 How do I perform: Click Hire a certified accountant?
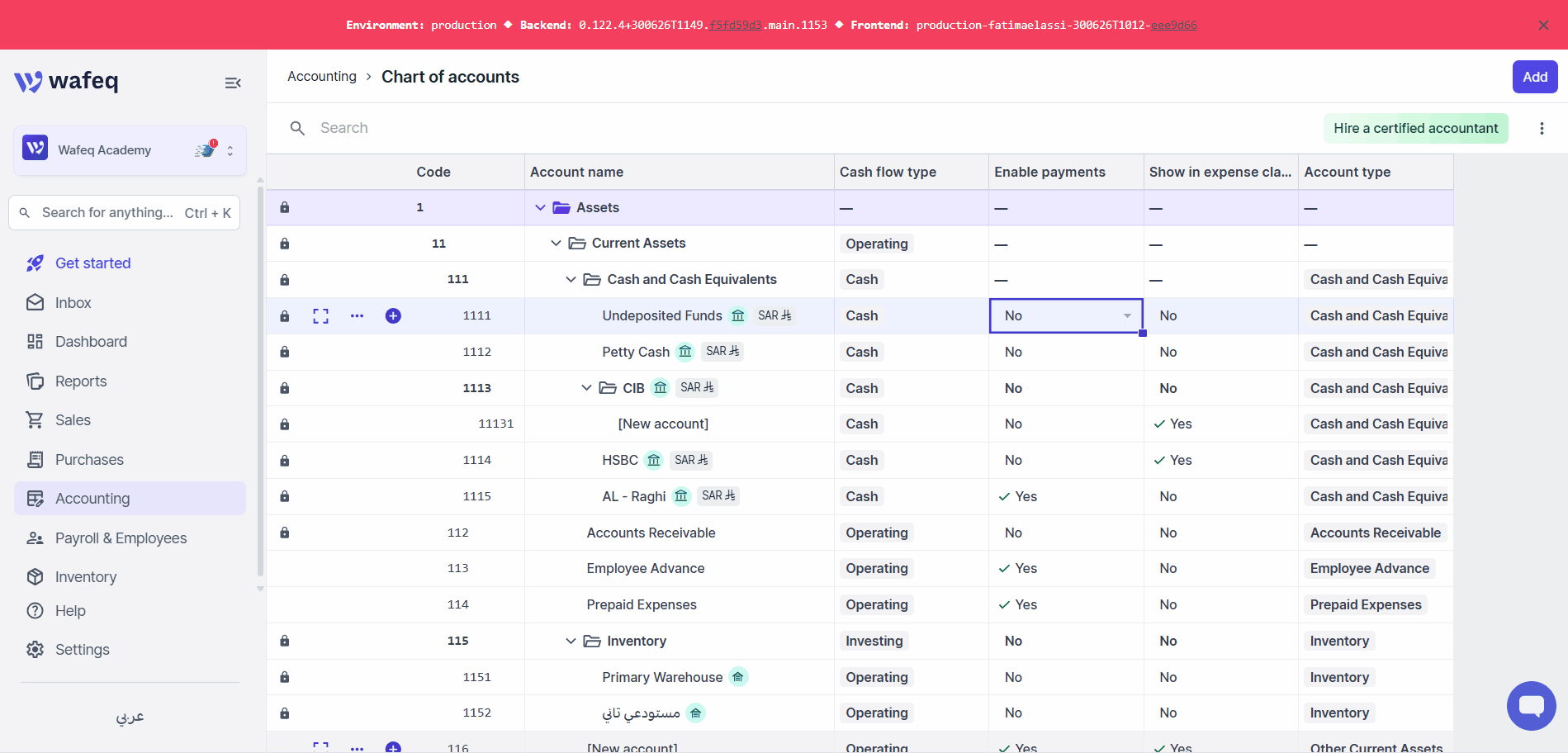click(x=1415, y=128)
